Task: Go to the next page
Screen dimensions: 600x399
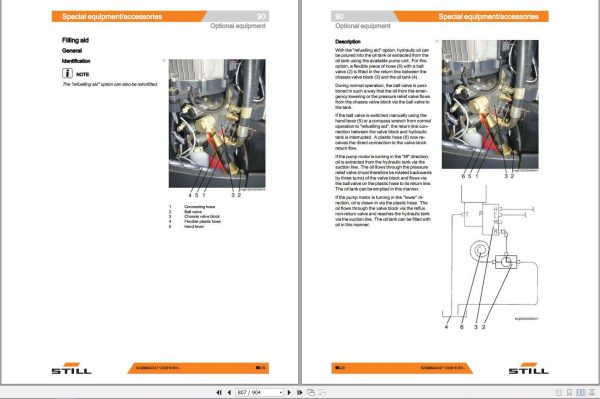Action: click(x=289, y=392)
